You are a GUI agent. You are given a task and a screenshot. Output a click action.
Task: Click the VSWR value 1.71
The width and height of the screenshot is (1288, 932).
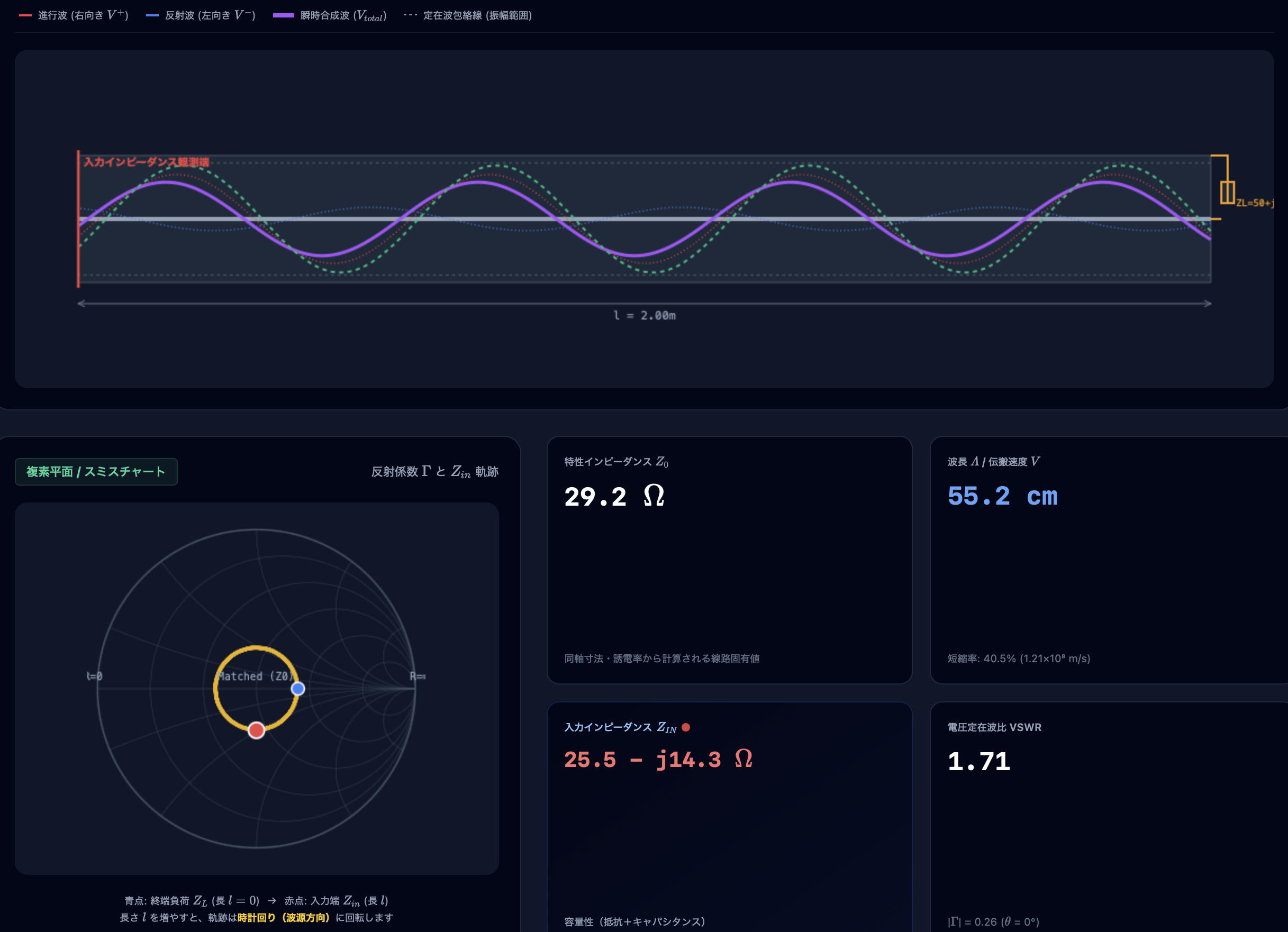click(x=978, y=761)
